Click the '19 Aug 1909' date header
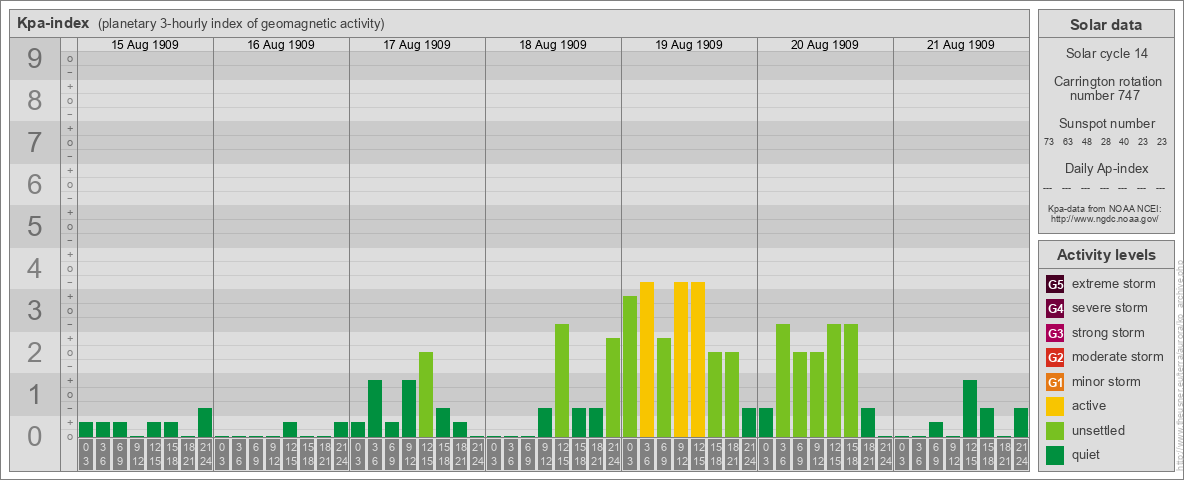Viewport: 1184px width, 480px height. pos(689,45)
